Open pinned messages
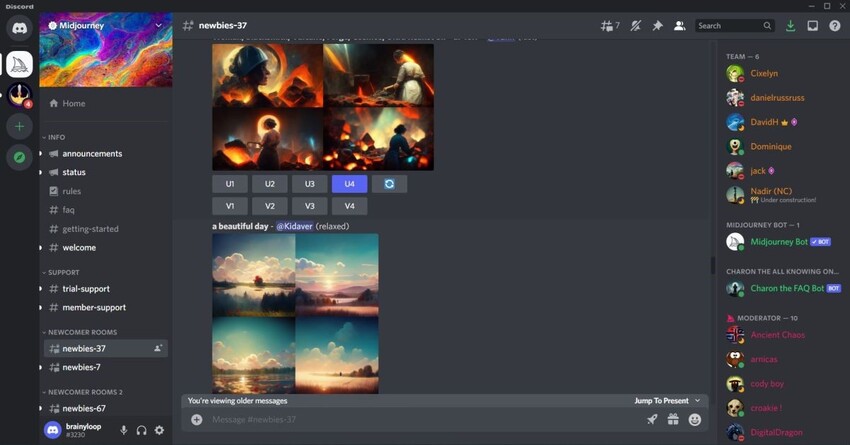850x445 pixels. [657, 25]
